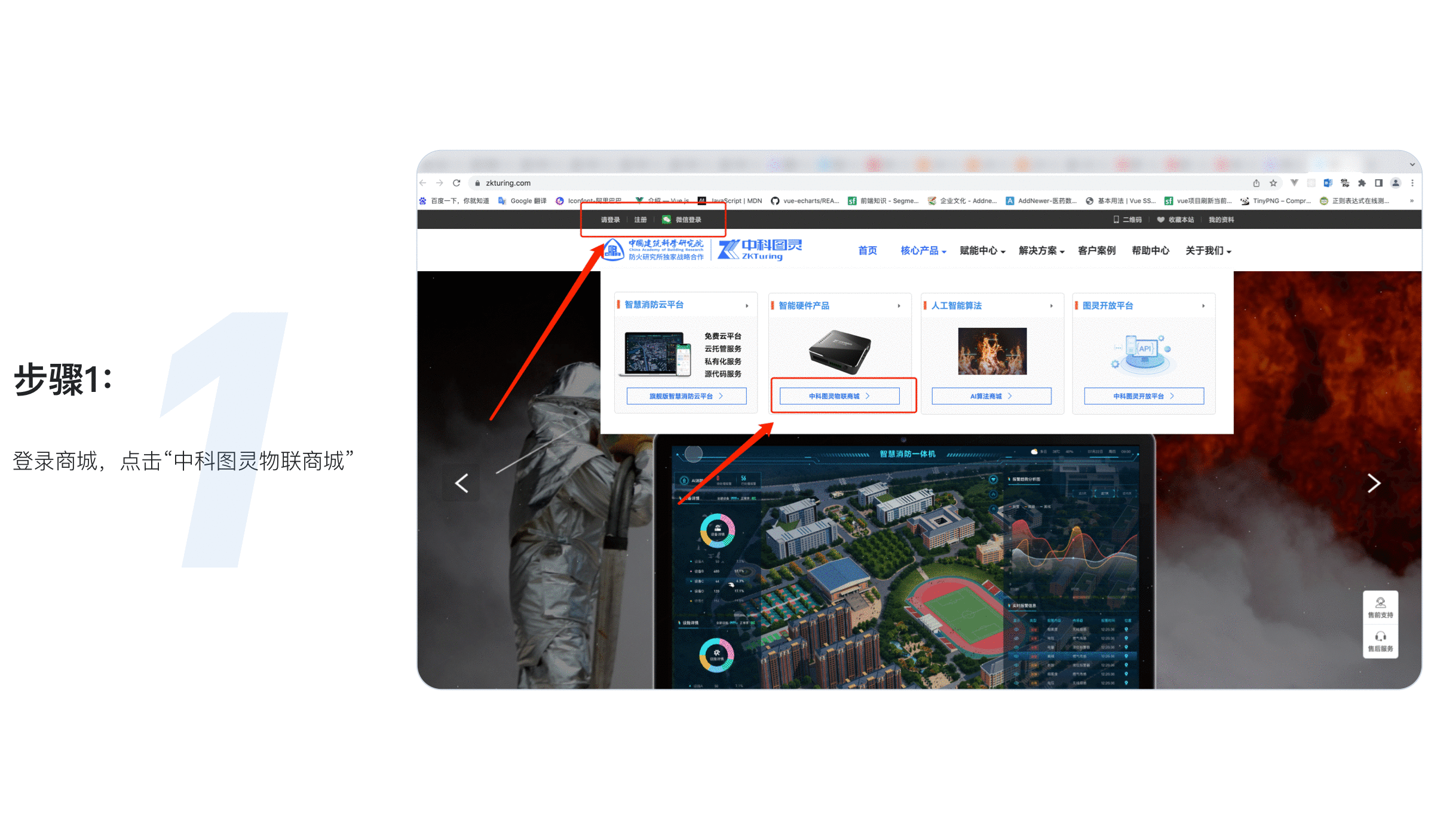The height and width of the screenshot is (840, 1434).
Task: Click the cloud platform laptop thumbnail
Action: point(655,354)
